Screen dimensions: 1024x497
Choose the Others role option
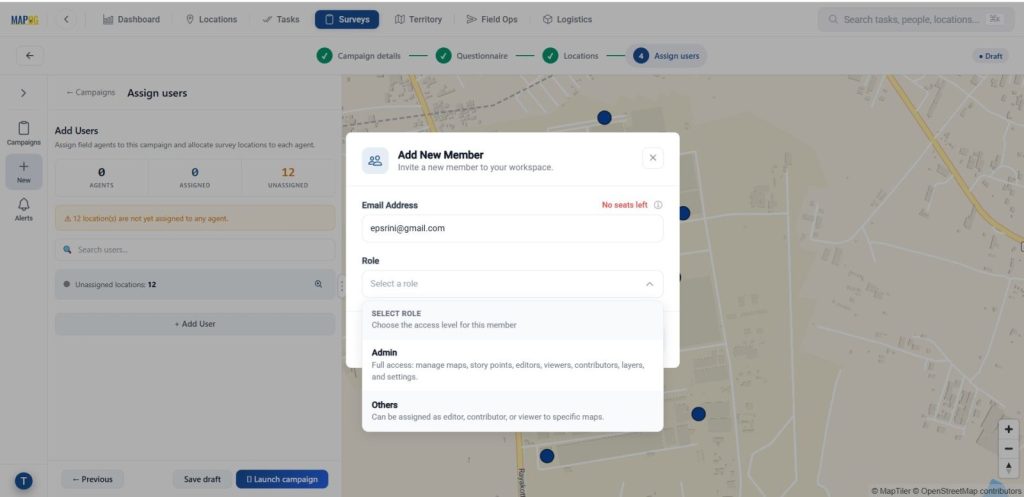coord(513,411)
